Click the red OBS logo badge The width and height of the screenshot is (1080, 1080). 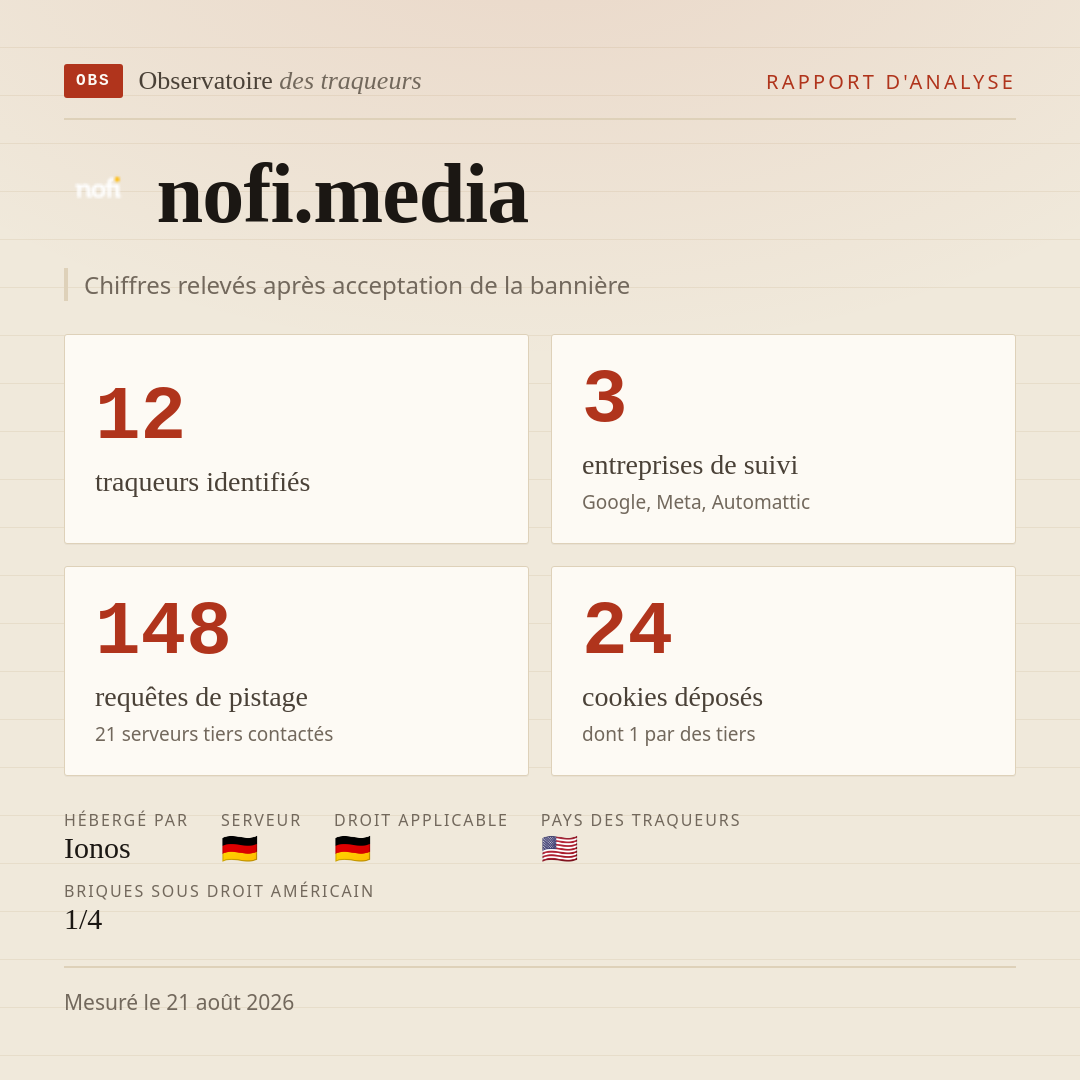pos(93,81)
